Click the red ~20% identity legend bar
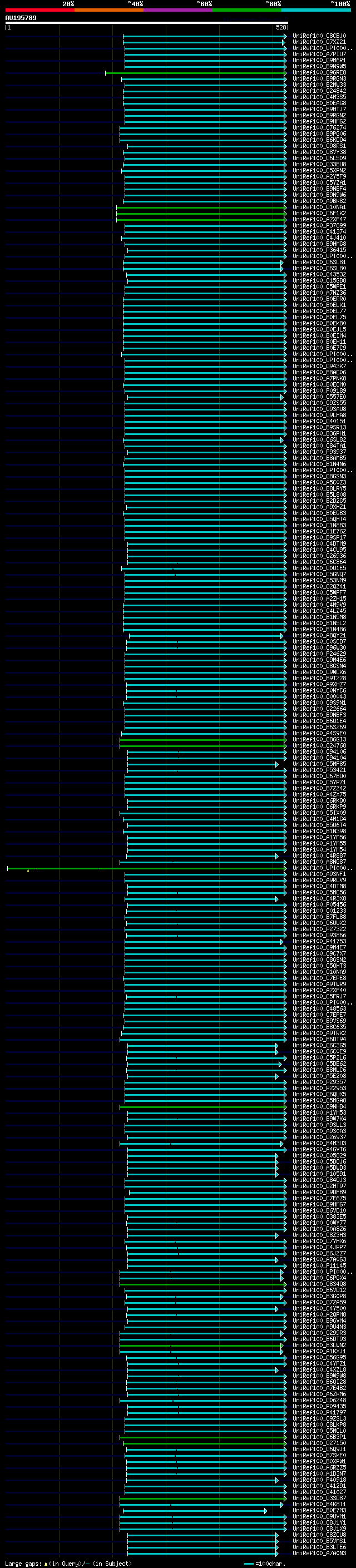Image resolution: width=356 pixels, height=1568 pixels. [x=39, y=11]
